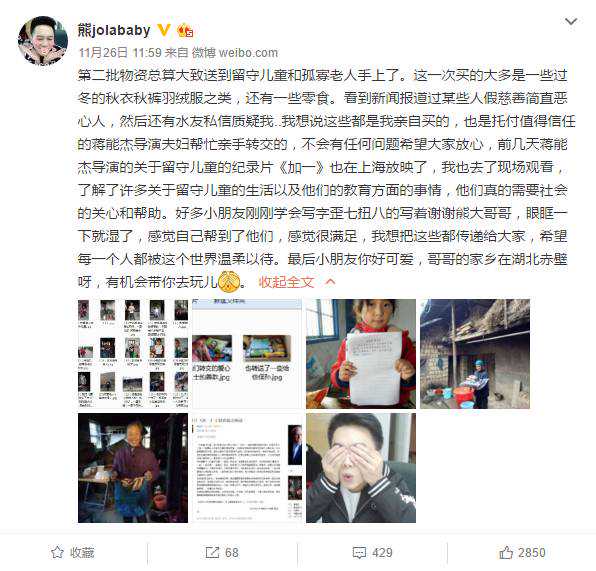The height and width of the screenshot is (571, 596).
Task: Open photo of elderly woman in purple
Action: 133,468
